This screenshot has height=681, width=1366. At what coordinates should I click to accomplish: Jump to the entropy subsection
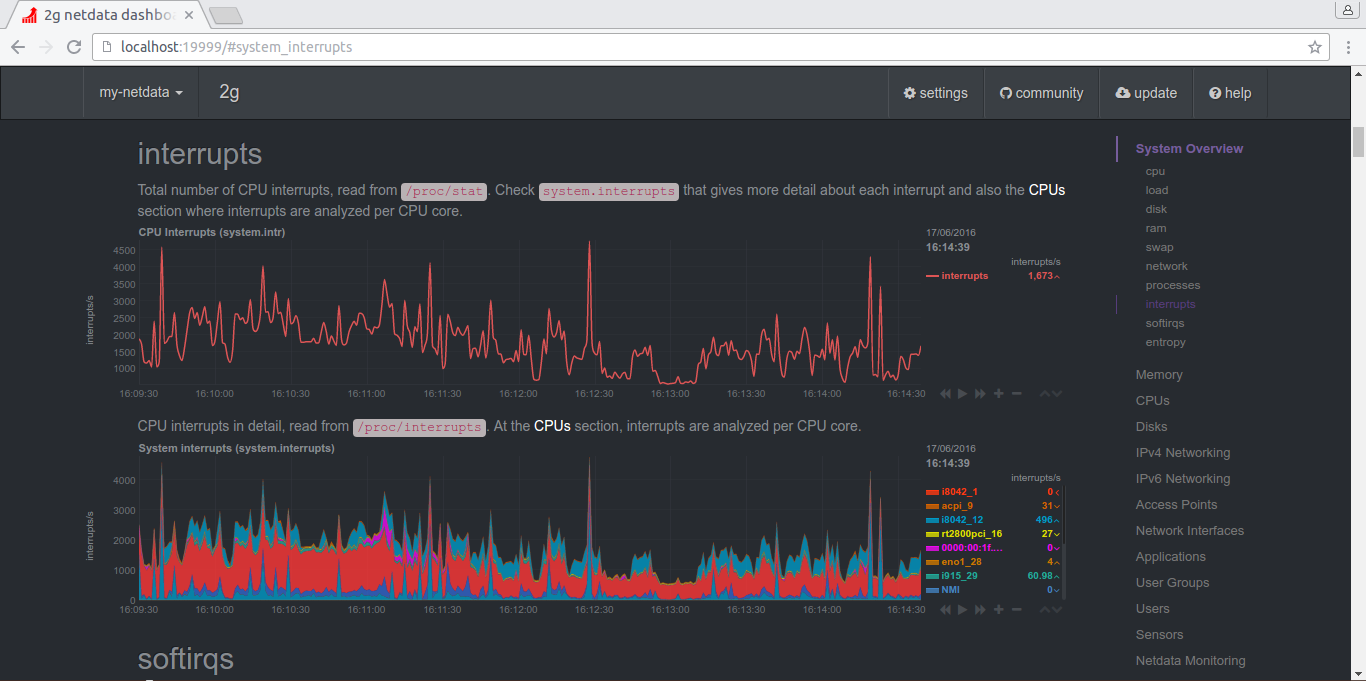[1166, 342]
